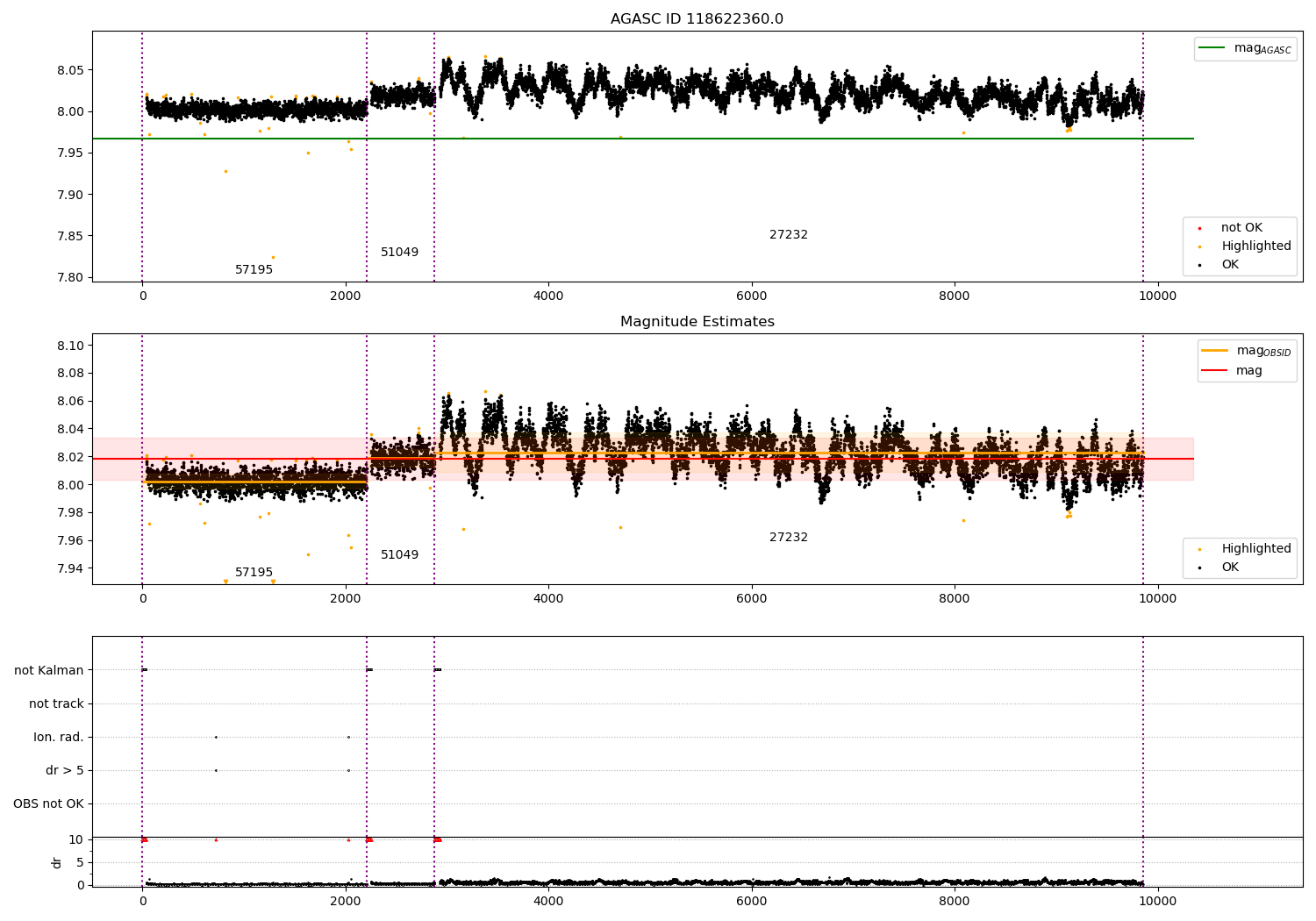
Task: Click the 'dr > 5' row label
Action: pos(65,771)
